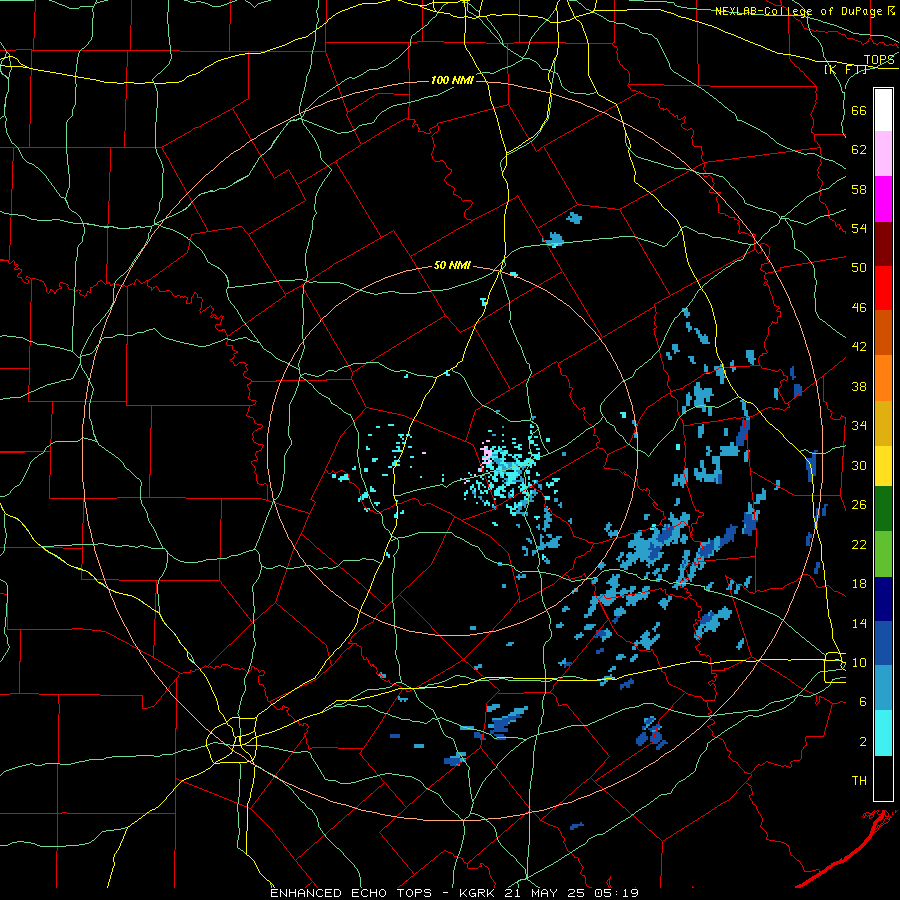Viewport: 900px width, 900px height.
Task: Click the bright yellow legend swatch
Action: point(883,466)
